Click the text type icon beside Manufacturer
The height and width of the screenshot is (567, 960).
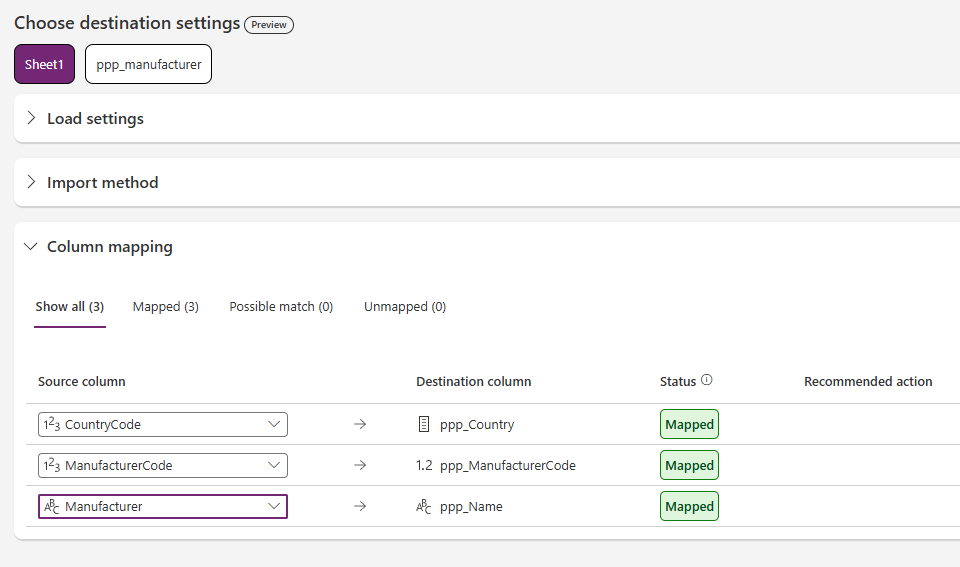52,507
